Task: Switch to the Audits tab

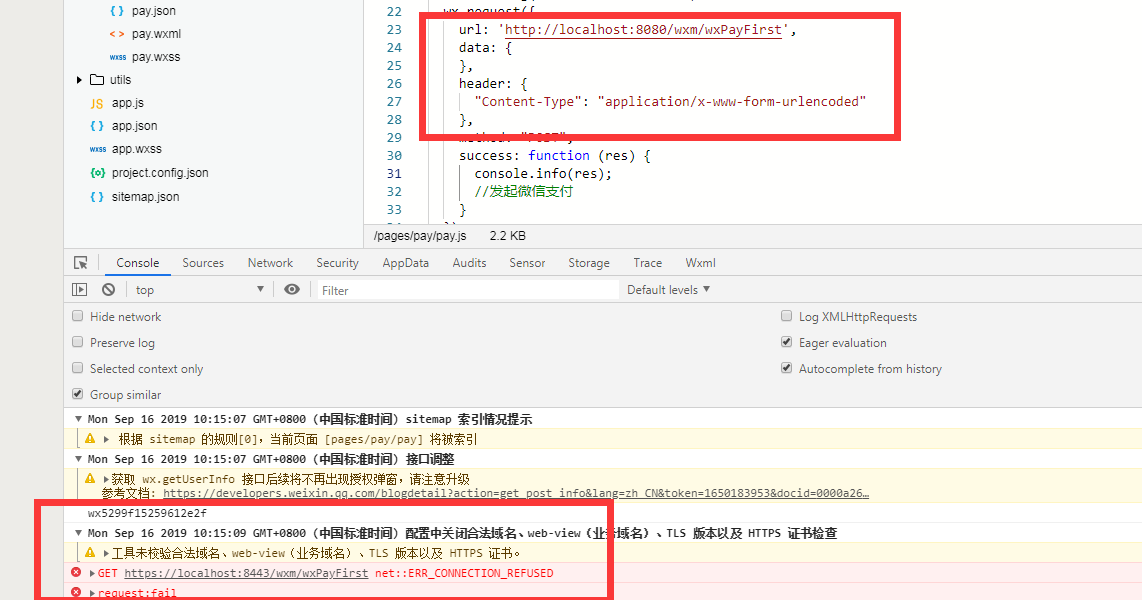Action: 469,263
